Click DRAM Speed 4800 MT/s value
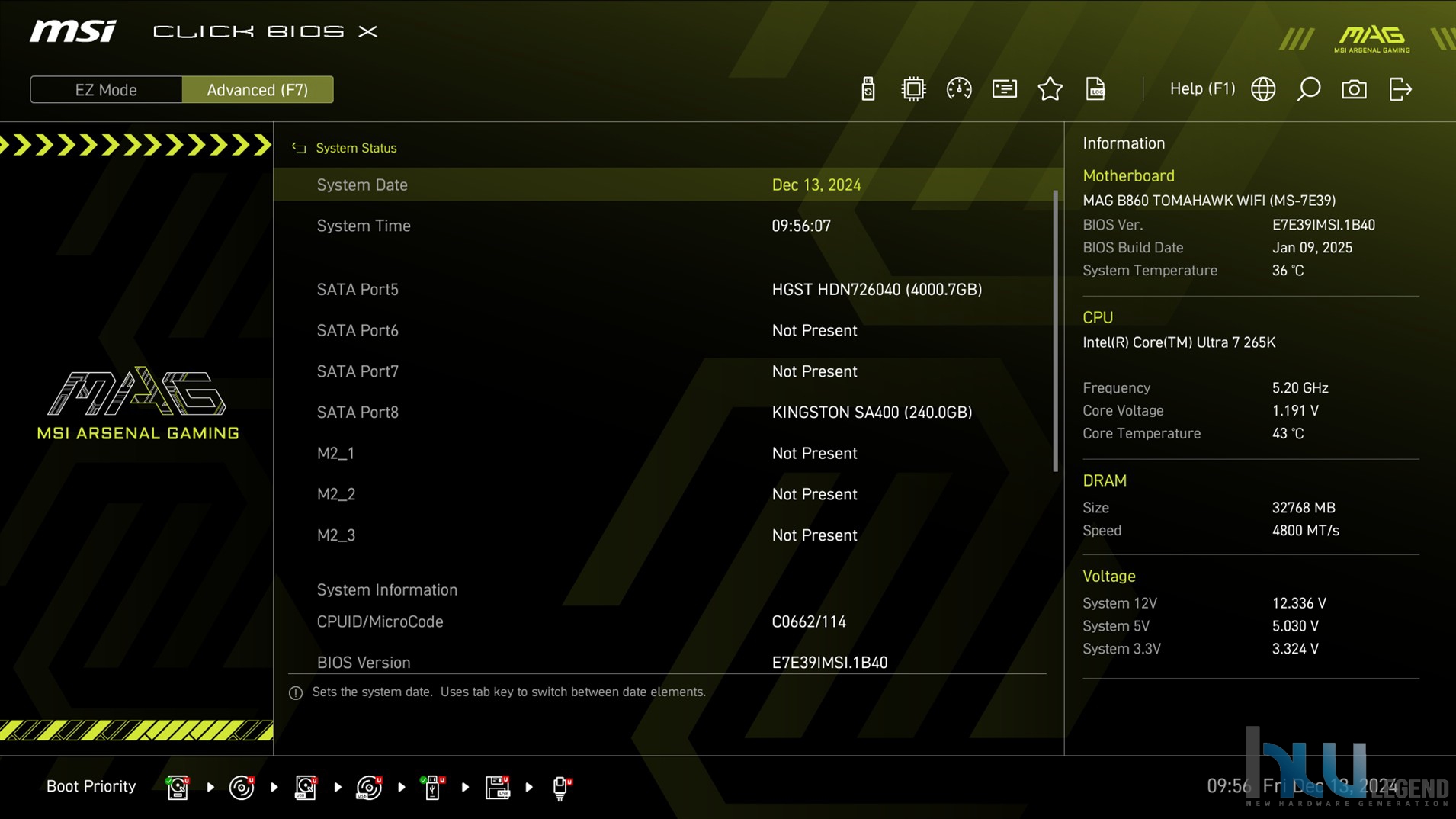Viewport: 1456px width, 819px height. (1305, 531)
